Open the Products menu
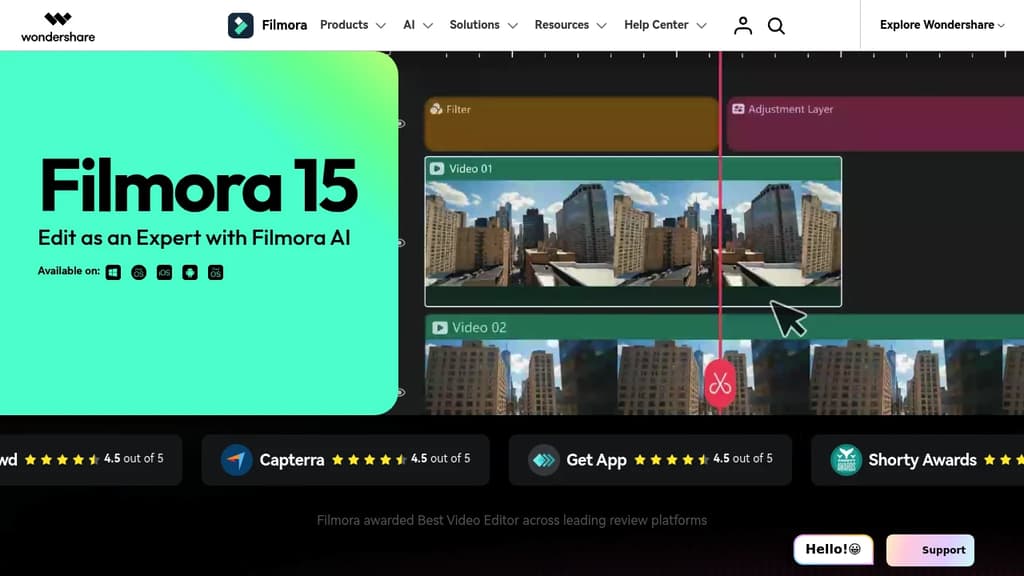This screenshot has height=576, width=1024. click(x=353, y=25)
